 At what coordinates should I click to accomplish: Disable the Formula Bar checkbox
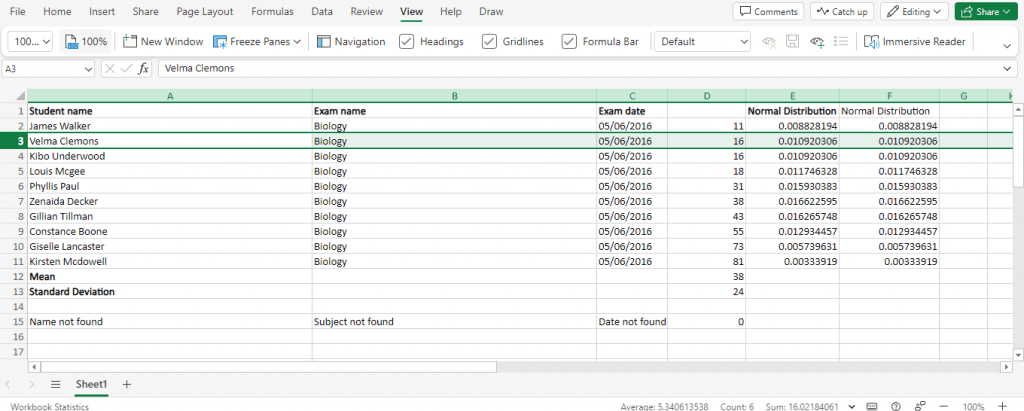coord(569,42)
